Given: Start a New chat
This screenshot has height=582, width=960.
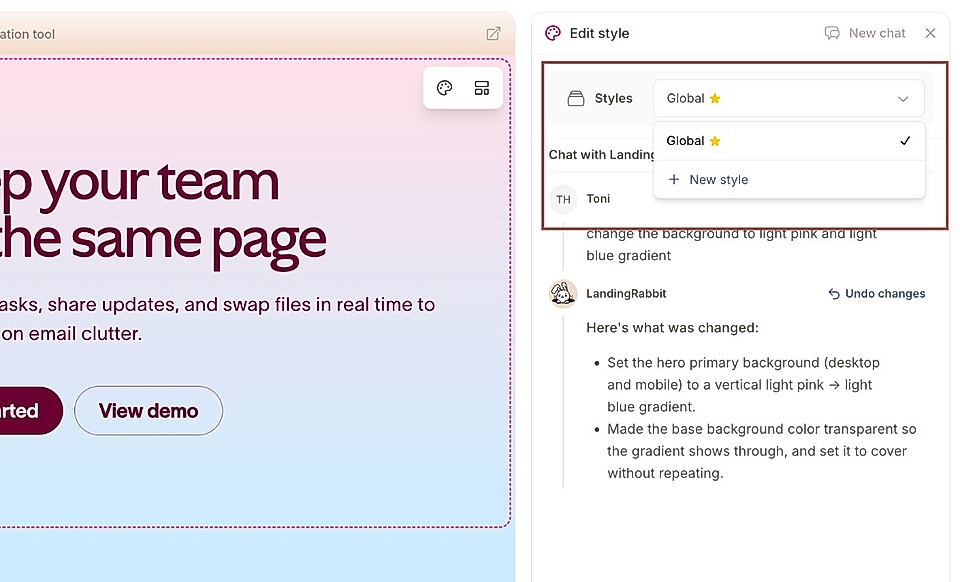Looking at the screenshot, I should [865, 33].
